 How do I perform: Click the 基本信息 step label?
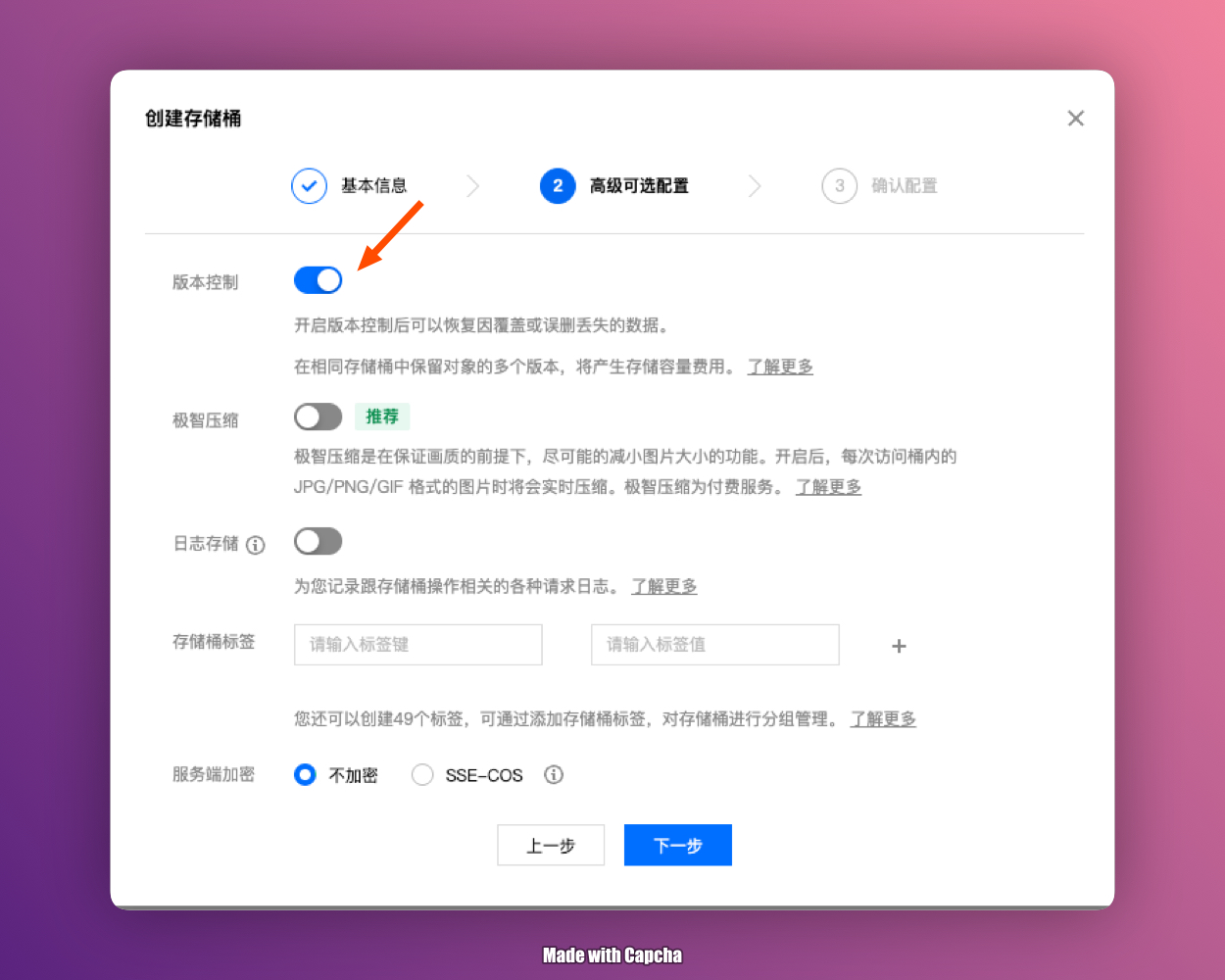(x=373, y=185)
